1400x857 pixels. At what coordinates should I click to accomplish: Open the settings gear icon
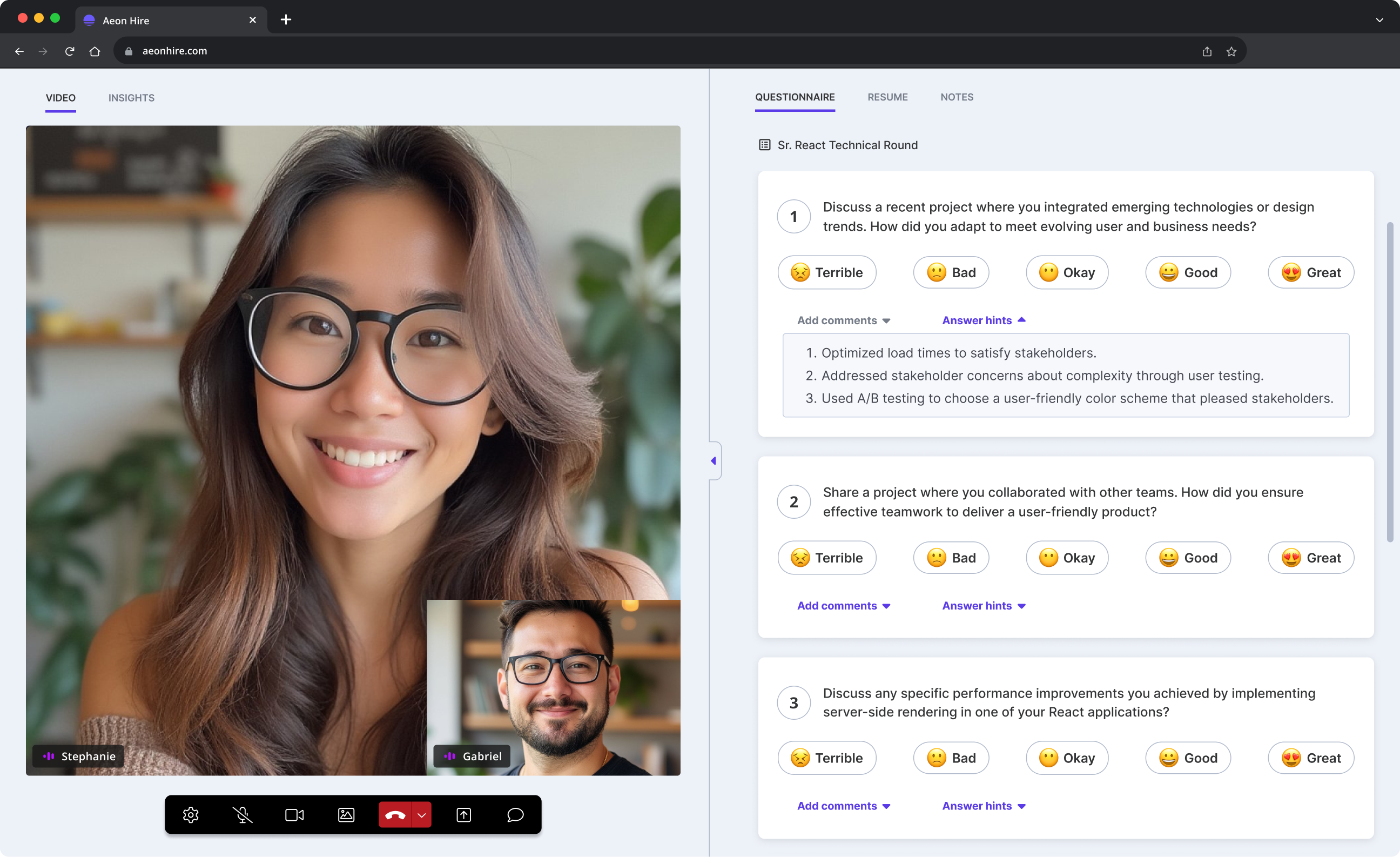coord(191,815)
